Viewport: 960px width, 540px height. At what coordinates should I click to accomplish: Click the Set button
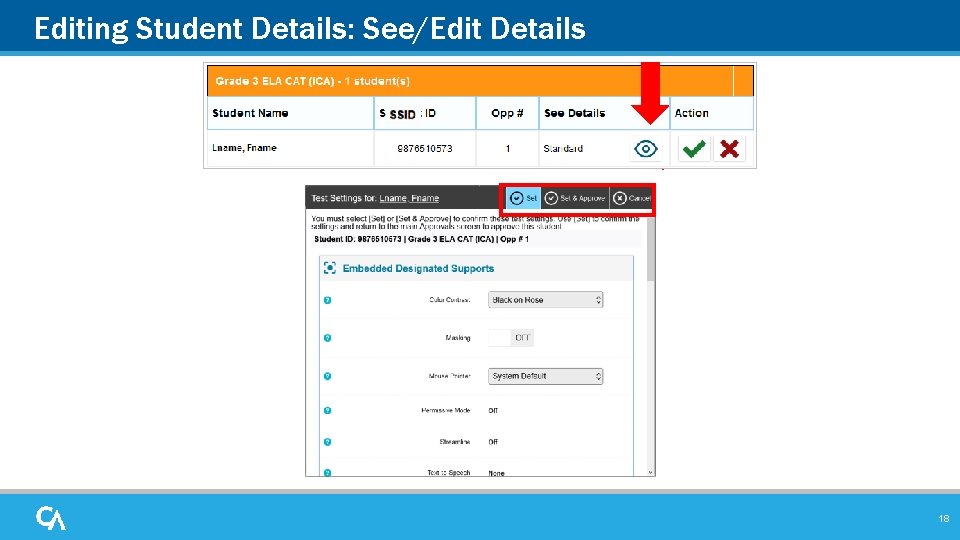point(523,198)
